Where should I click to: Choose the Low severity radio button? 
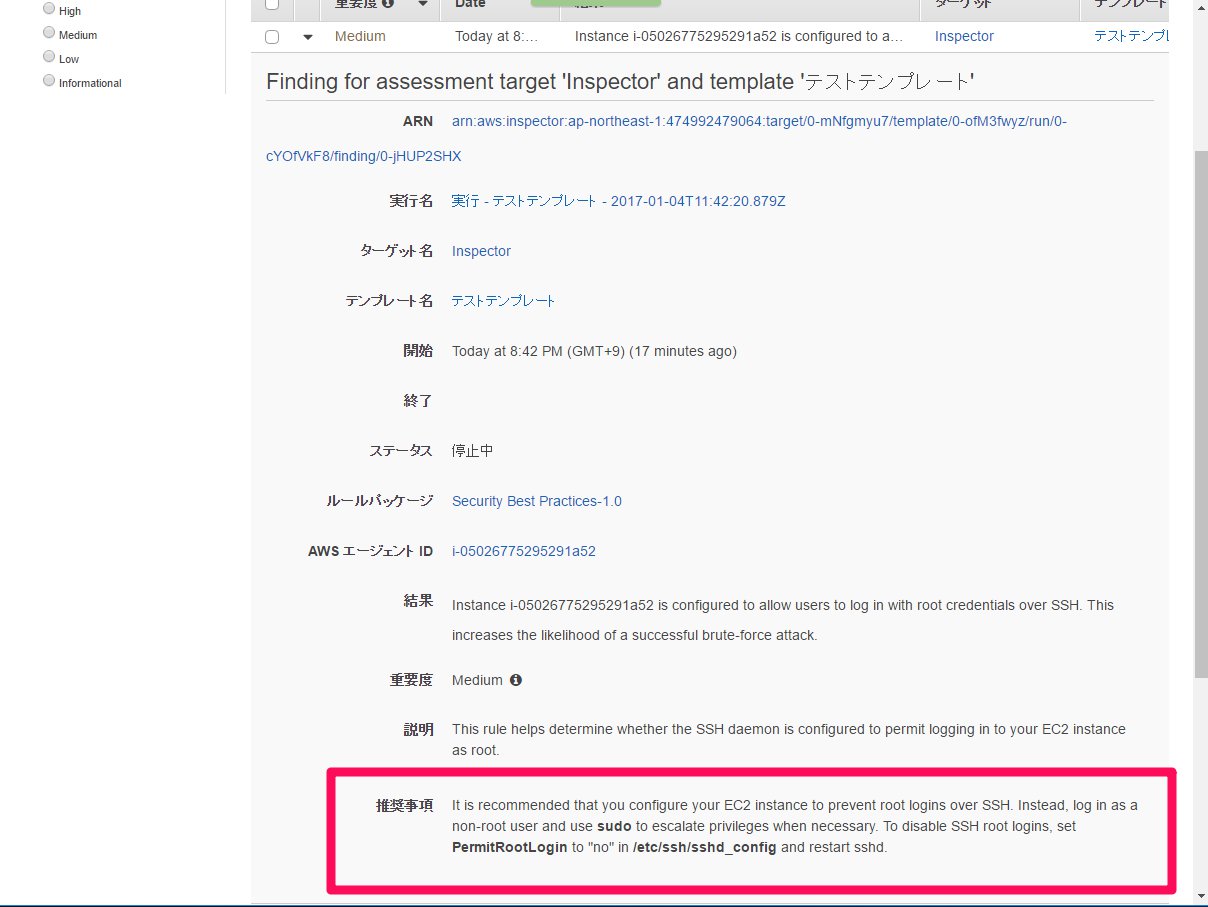coord(49,57)
